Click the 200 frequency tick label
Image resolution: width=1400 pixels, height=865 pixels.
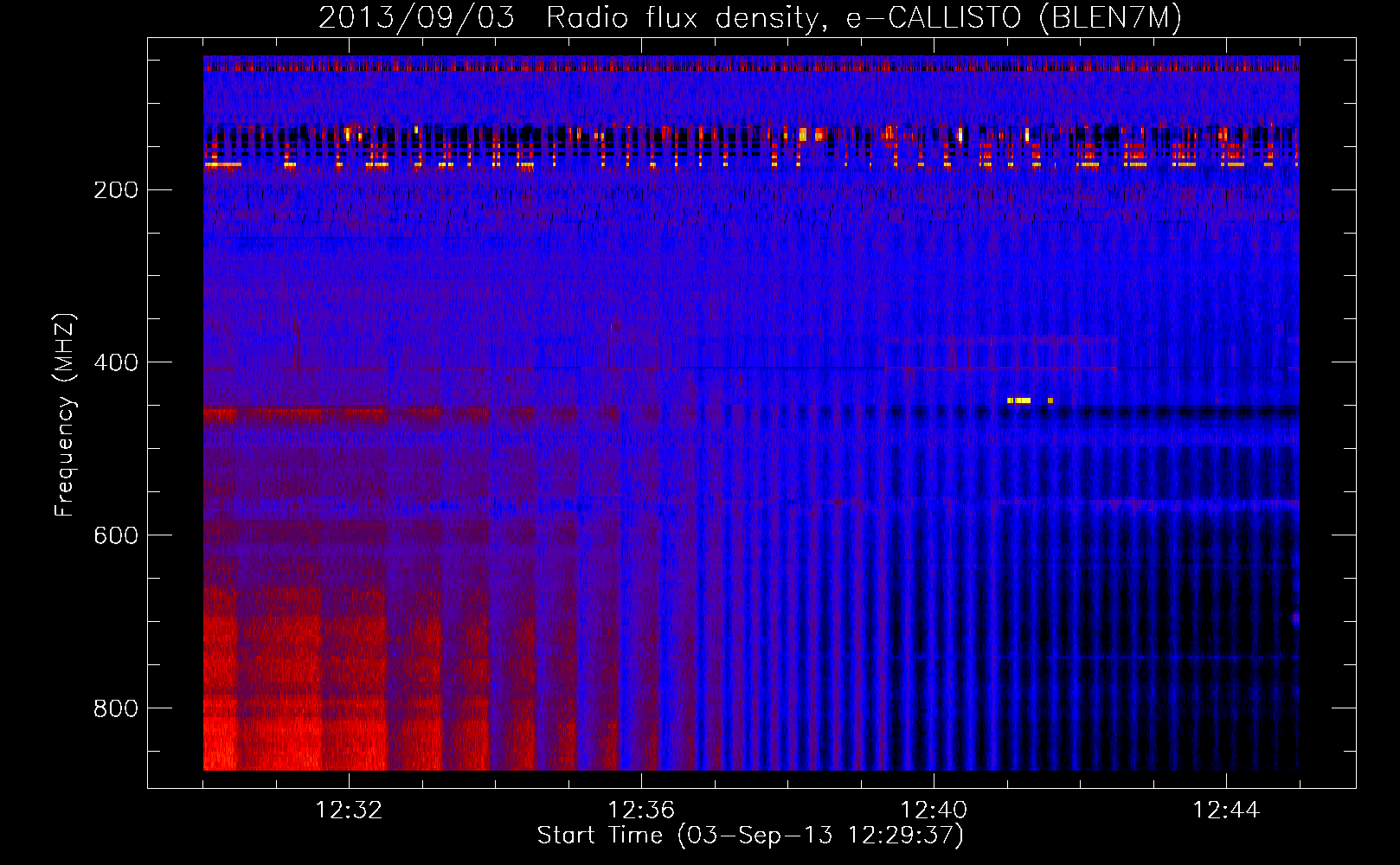click(x=116, y=189)
